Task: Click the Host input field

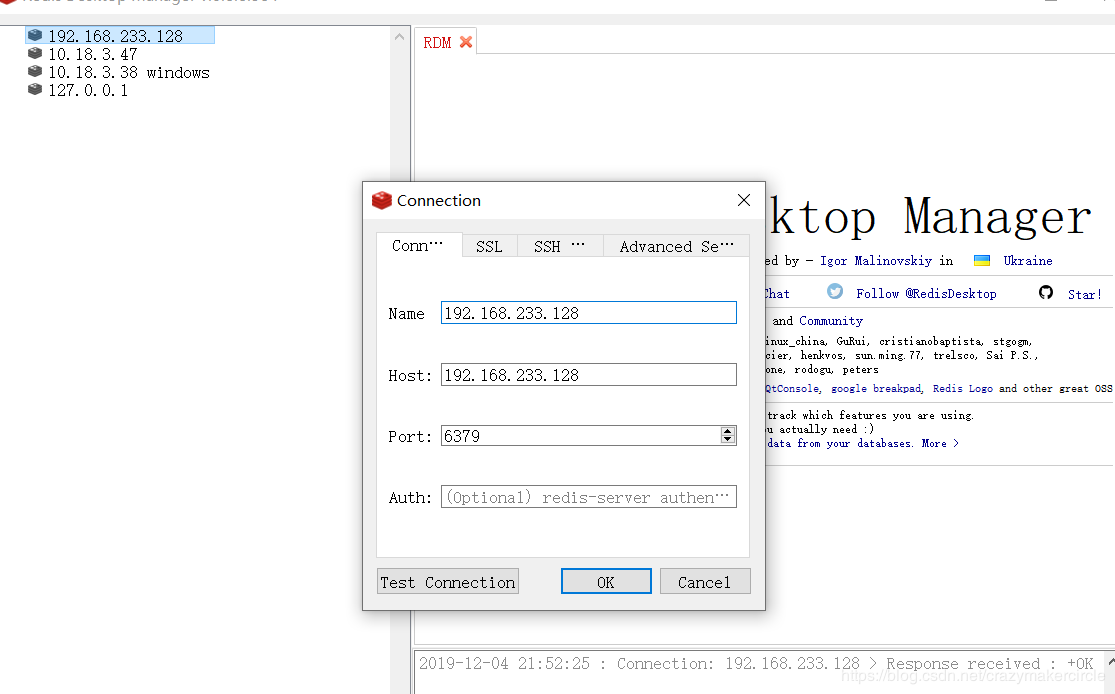Action: pos(589,375)
